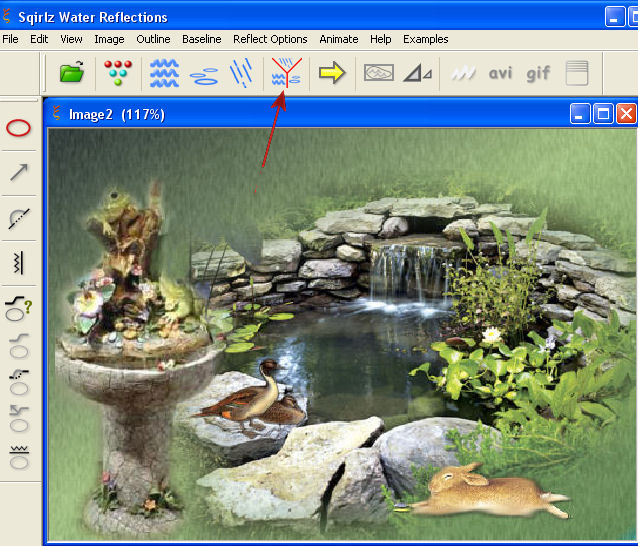Screen dimensions: 638x546
Task: Select the basic ripples wave icon
Action: click(164, 73)
